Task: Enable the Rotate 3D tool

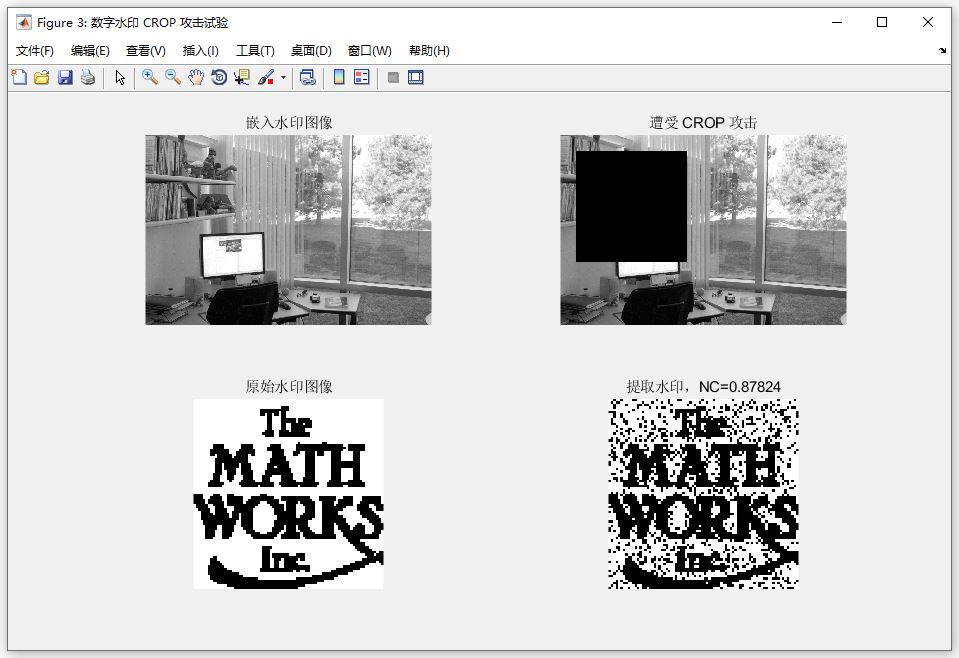Action: tap(219, 77)
